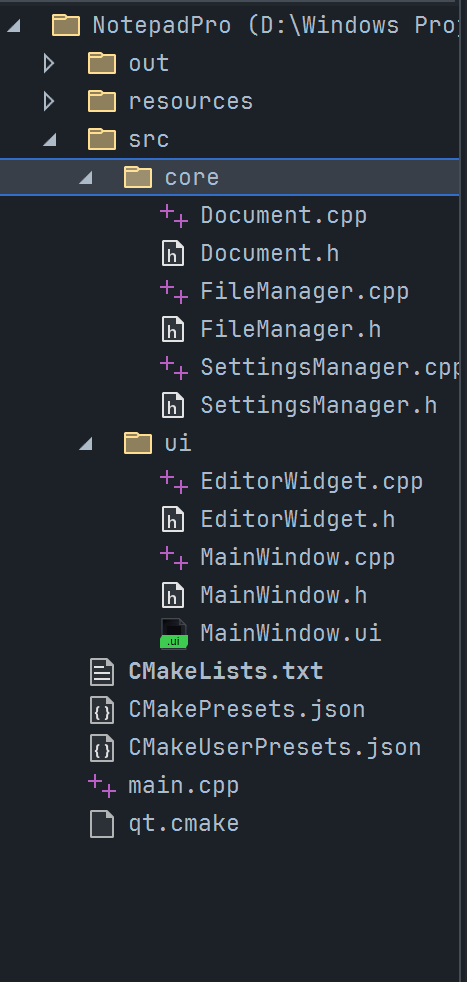Click the text file icon for CMakeLists.txt

point(102,671)
